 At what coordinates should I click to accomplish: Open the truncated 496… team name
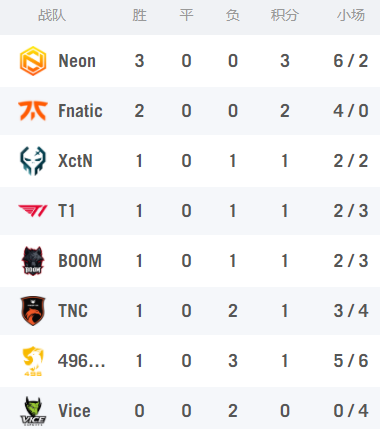click(x=82, y=361)
